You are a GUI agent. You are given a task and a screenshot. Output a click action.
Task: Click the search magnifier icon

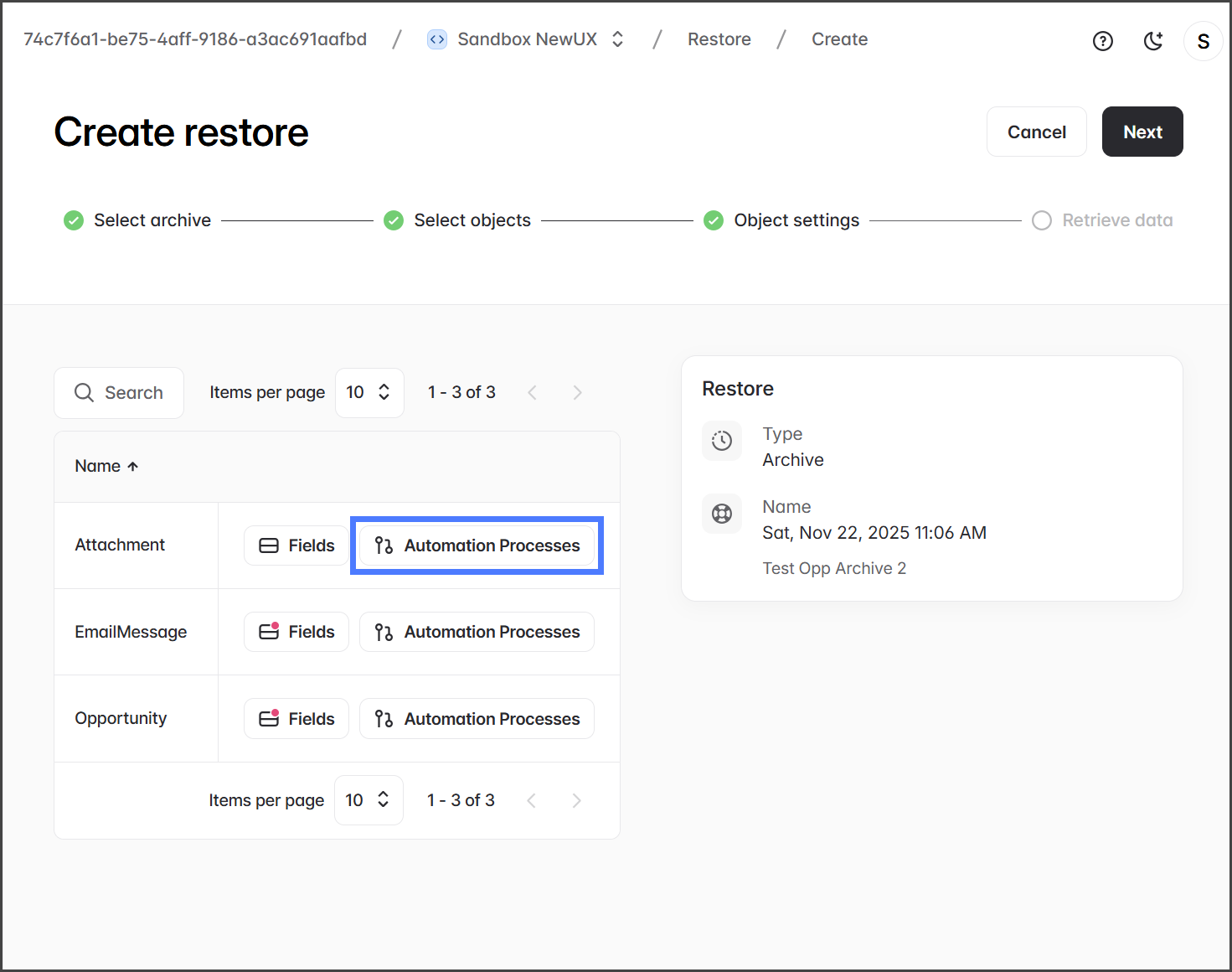tap(84, 392)
